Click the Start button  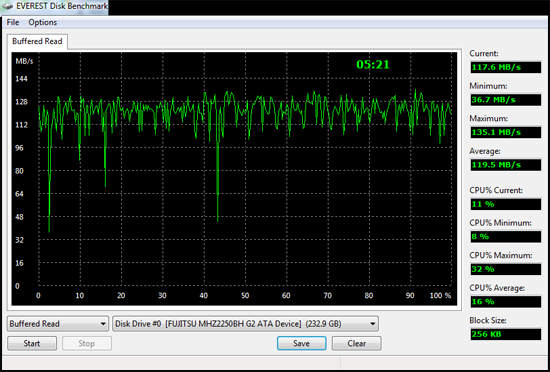point(32,343)
